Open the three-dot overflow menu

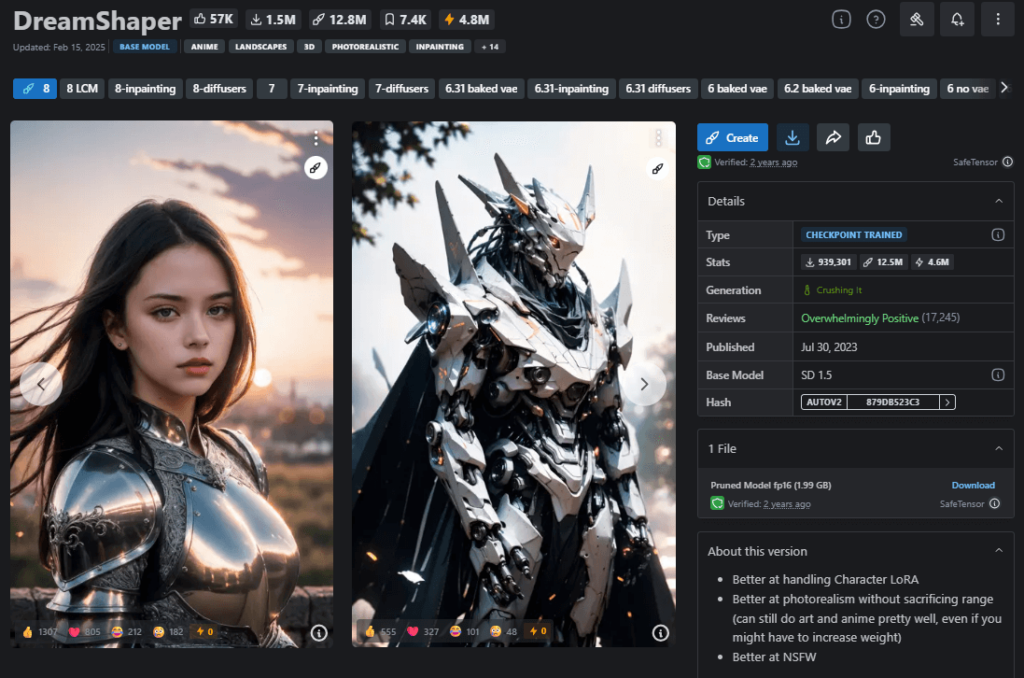(997, 19)
